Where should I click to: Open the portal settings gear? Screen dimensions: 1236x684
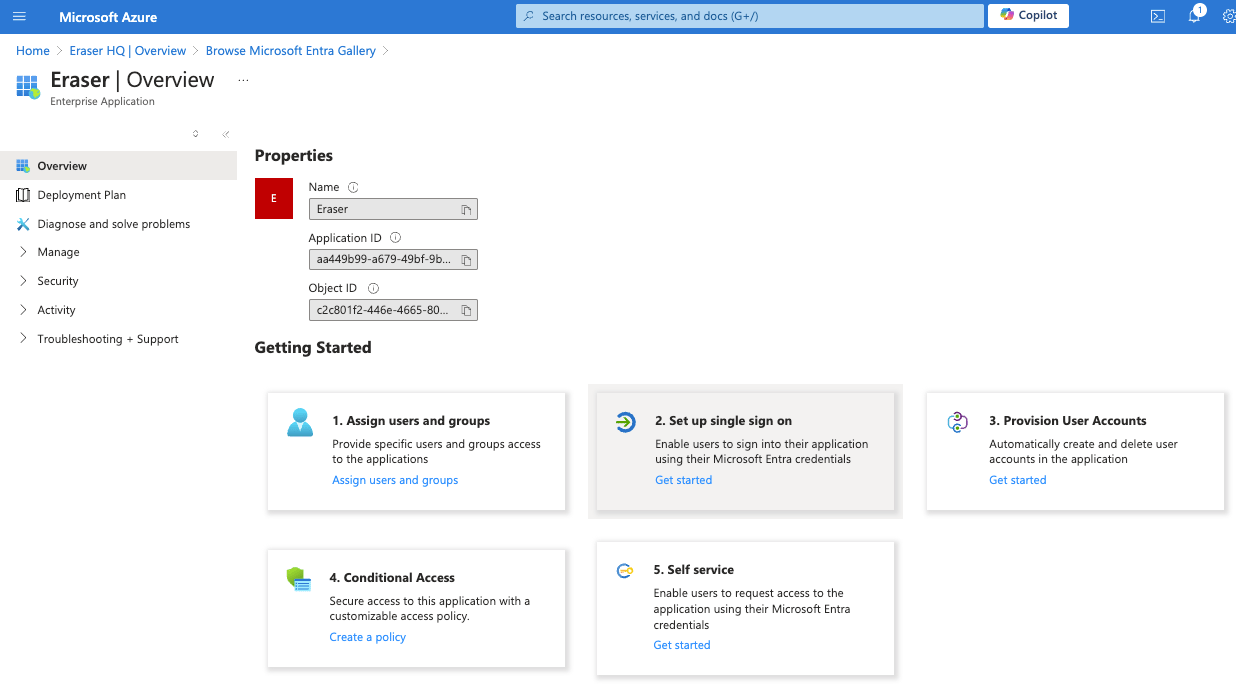[x=1229, y=16]
